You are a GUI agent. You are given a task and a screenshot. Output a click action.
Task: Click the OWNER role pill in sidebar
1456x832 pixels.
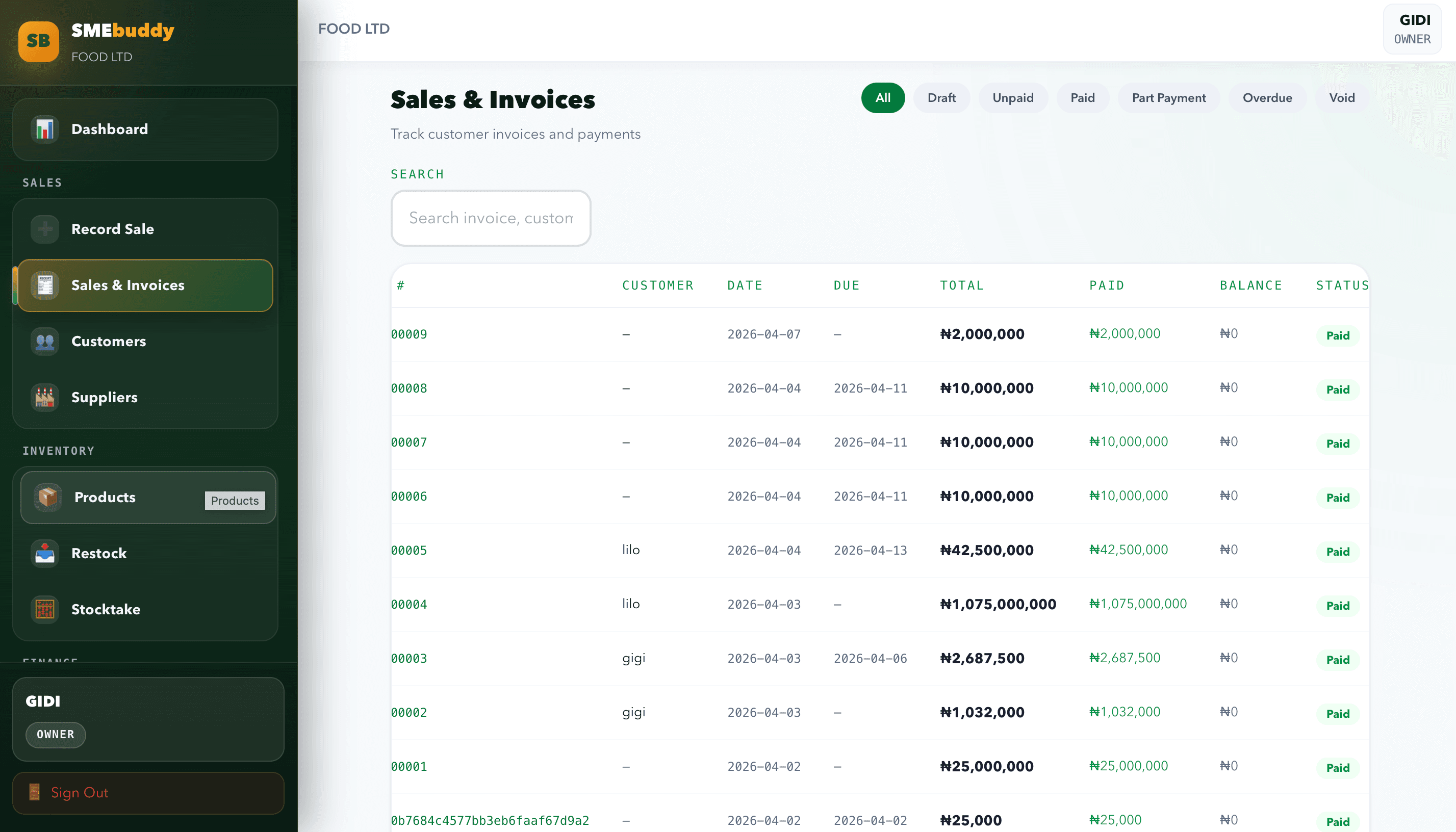[x=56, y=735]
